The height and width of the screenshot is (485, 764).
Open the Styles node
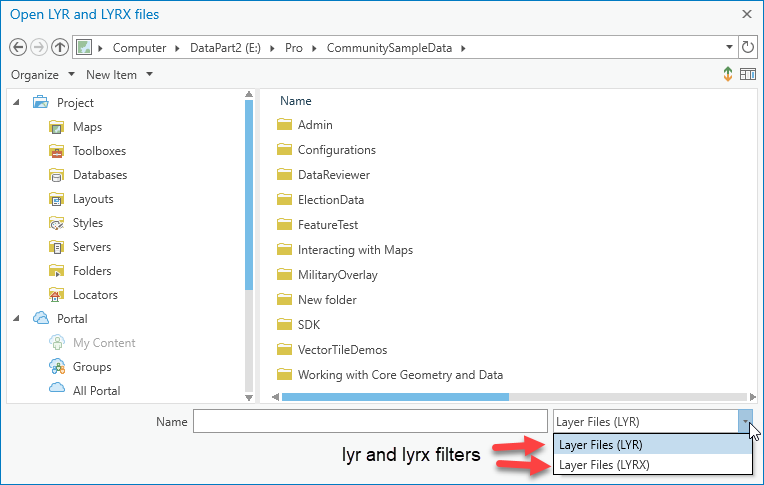tap(87, 223)
